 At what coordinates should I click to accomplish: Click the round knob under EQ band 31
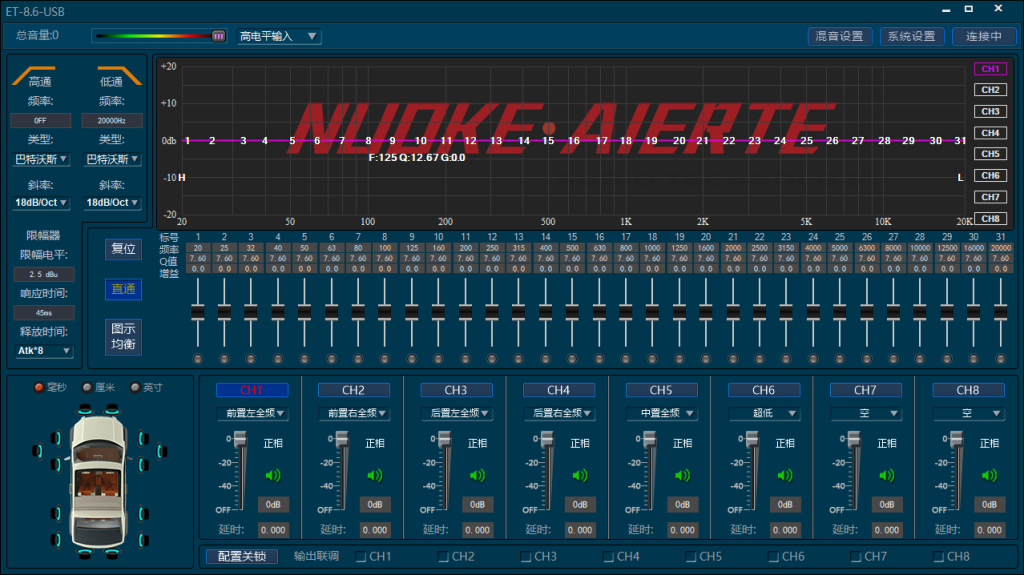[x=1000, y=359]
